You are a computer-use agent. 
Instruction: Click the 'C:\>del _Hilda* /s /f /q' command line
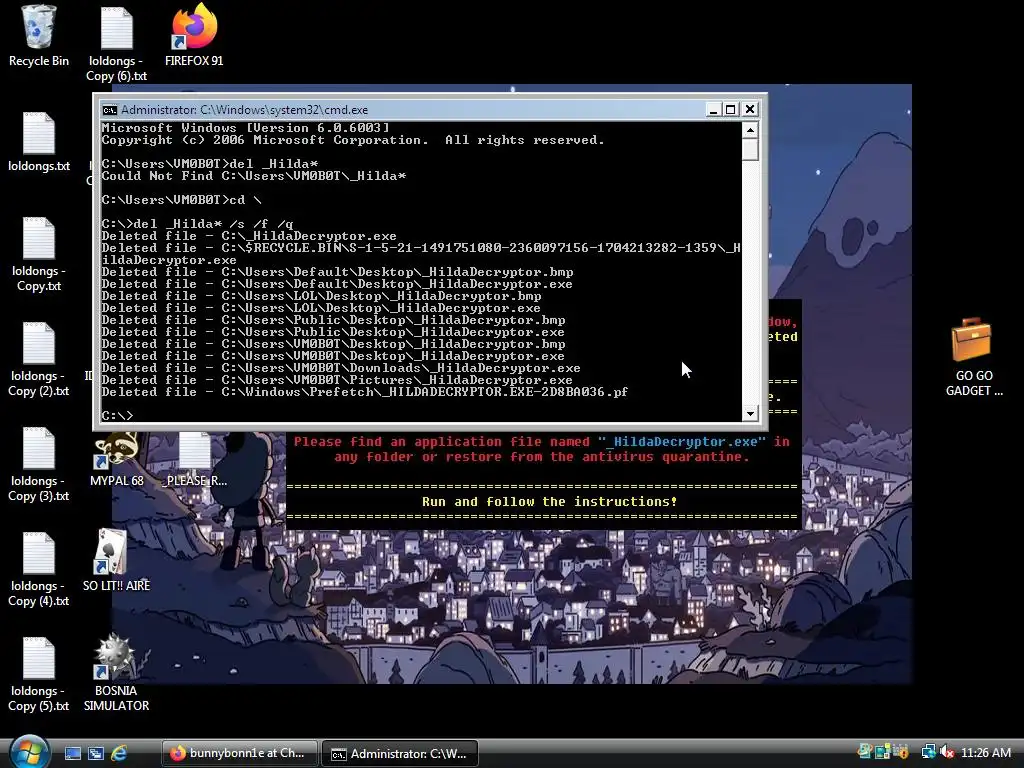tap(197, 224)
